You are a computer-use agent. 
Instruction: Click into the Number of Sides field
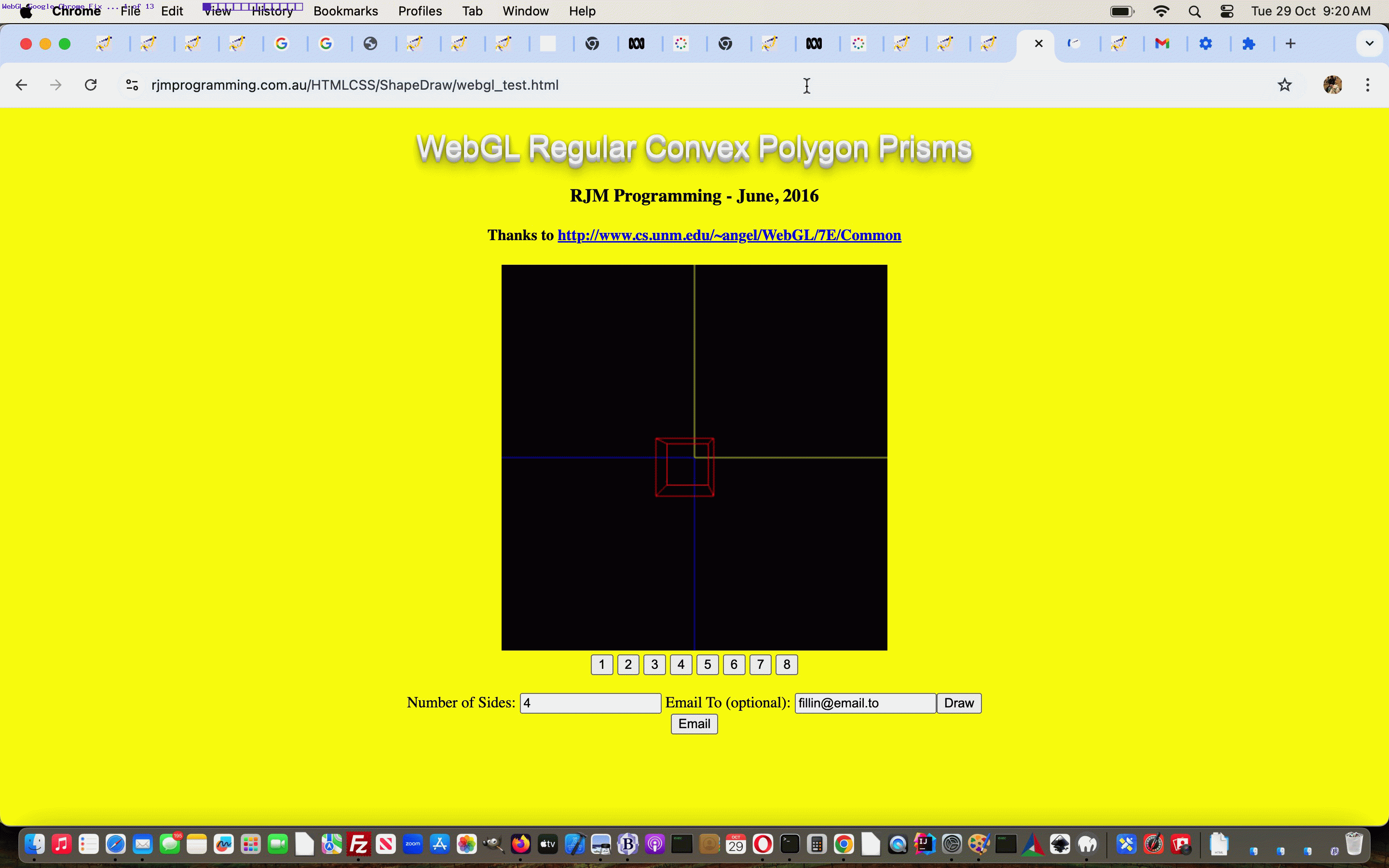point(590,703)
